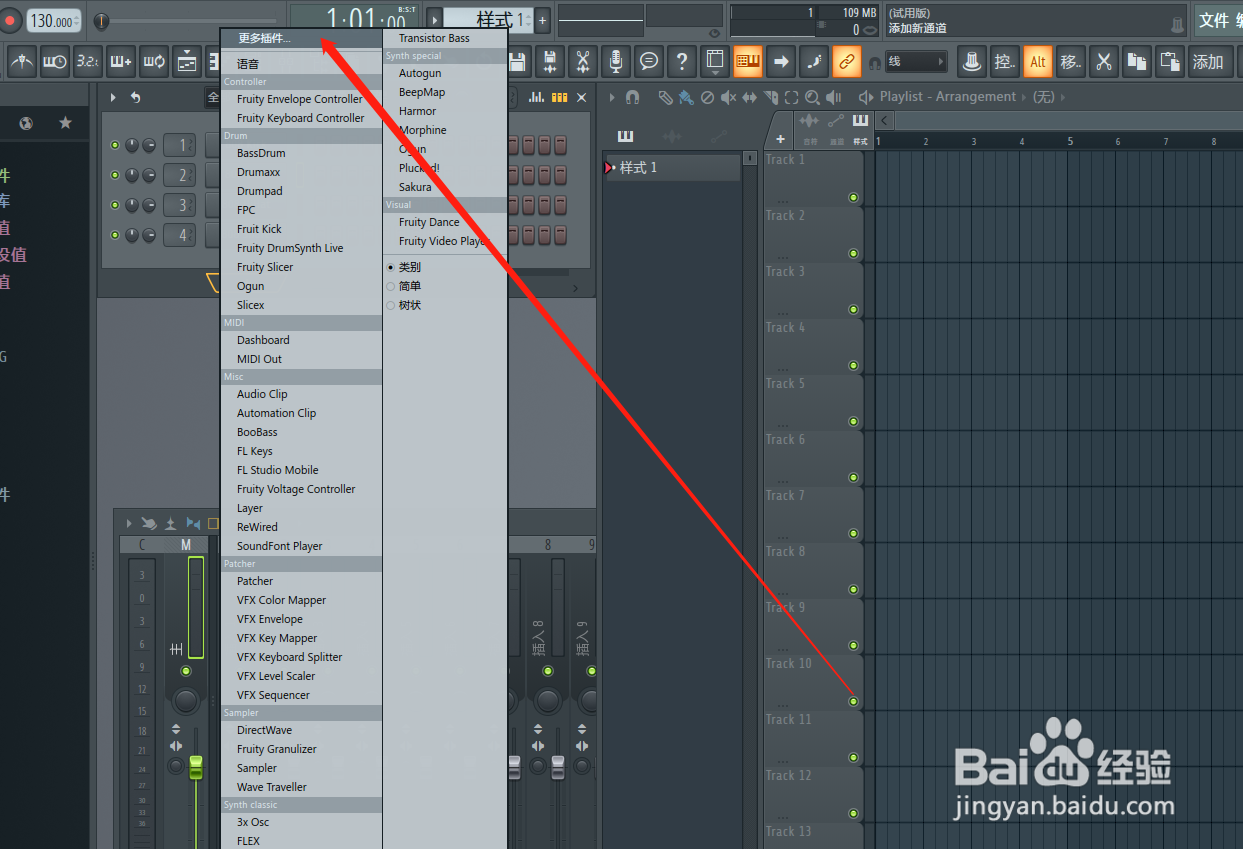Click the playlist snap magnet icon
Image resolution: width=1243 pixels, height=849 pixels.
632,97
